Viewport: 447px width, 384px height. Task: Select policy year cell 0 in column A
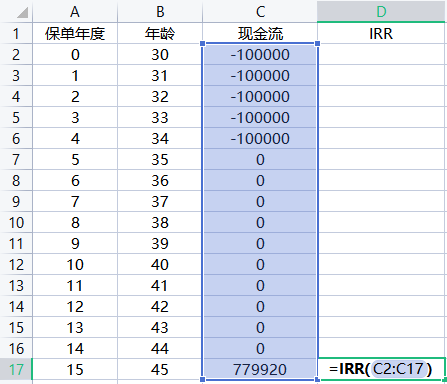[75, 54]
